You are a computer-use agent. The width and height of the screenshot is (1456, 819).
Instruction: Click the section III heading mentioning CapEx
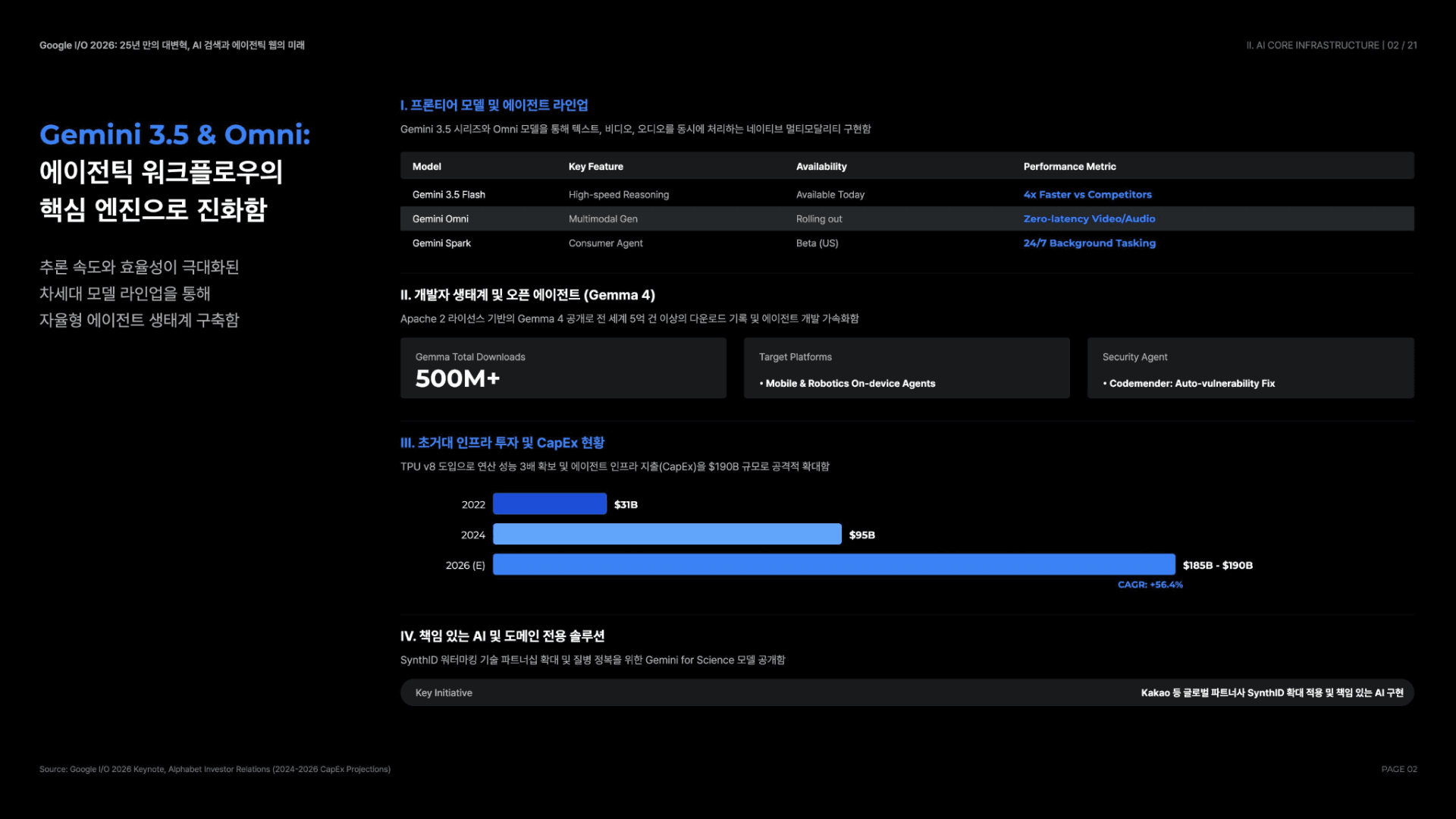(x=503, y=443)
